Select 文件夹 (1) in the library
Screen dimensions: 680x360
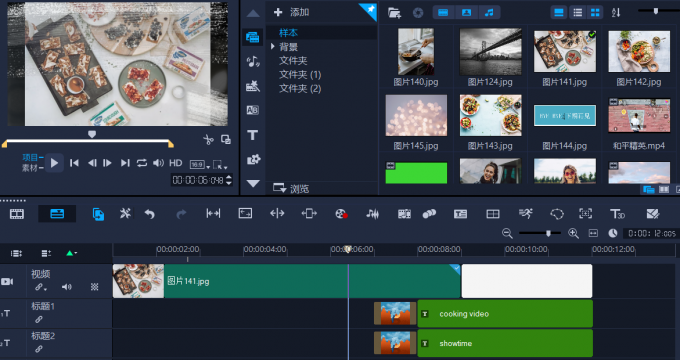[x=300, y=75]
